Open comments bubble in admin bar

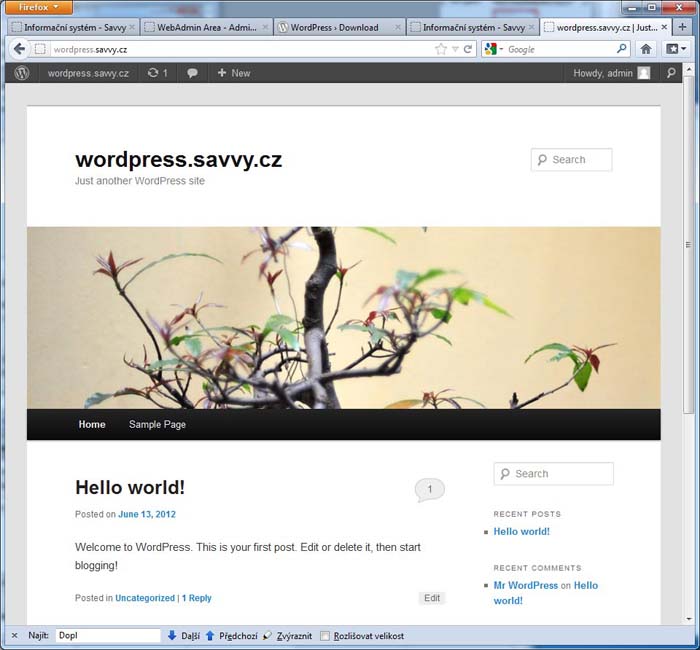click(192, 73)
